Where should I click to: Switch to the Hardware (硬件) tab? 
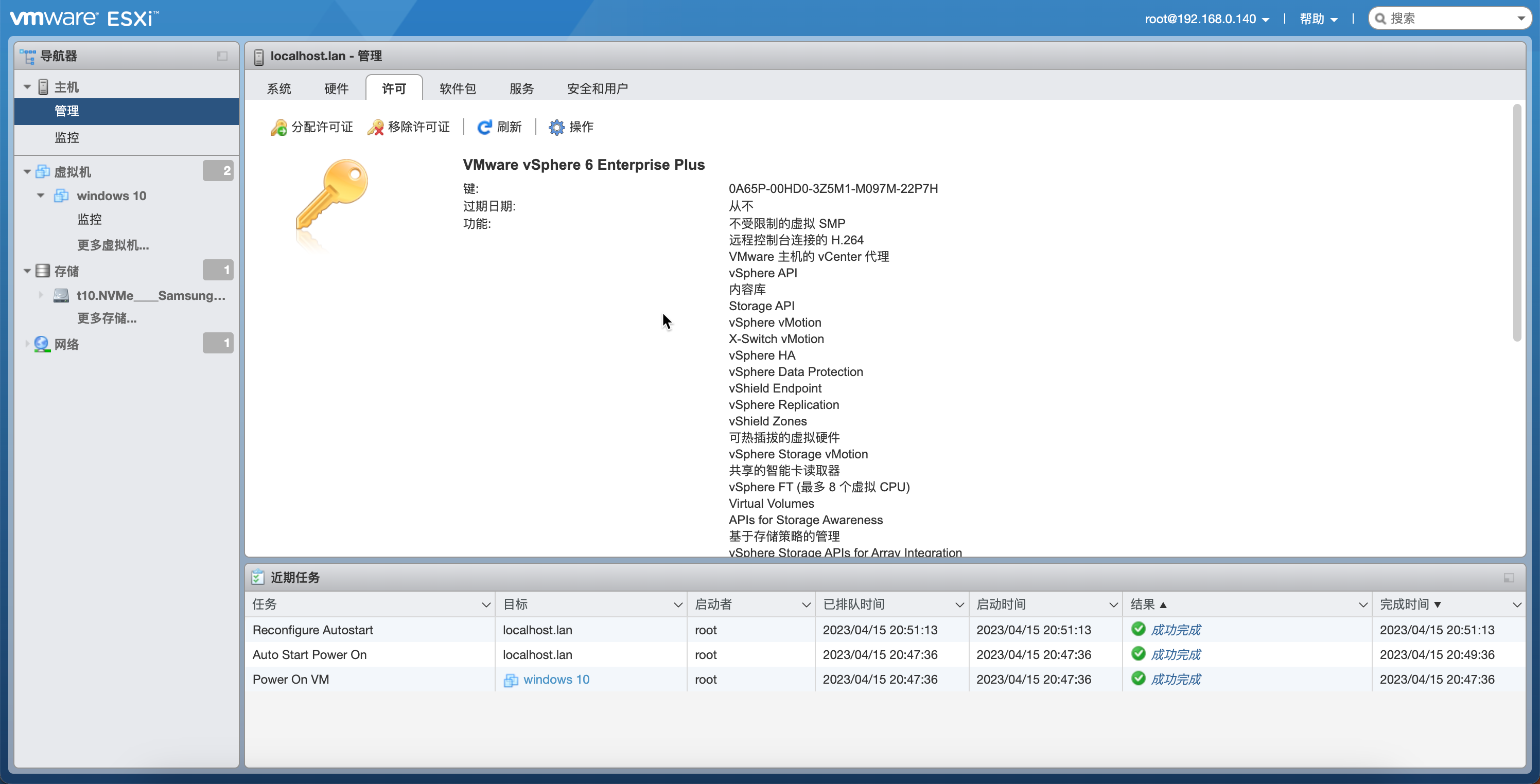tap(336, 88)
